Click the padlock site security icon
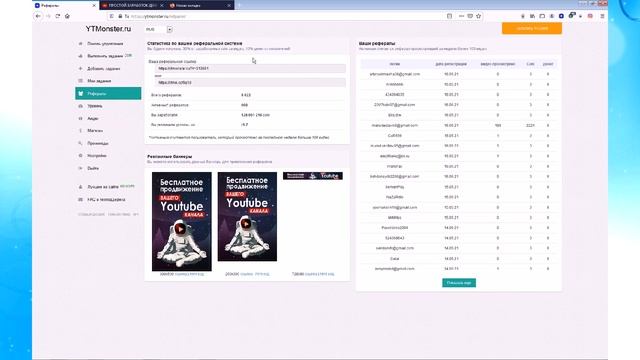Screen dimensions: 640x360 [x=120, y=16]
